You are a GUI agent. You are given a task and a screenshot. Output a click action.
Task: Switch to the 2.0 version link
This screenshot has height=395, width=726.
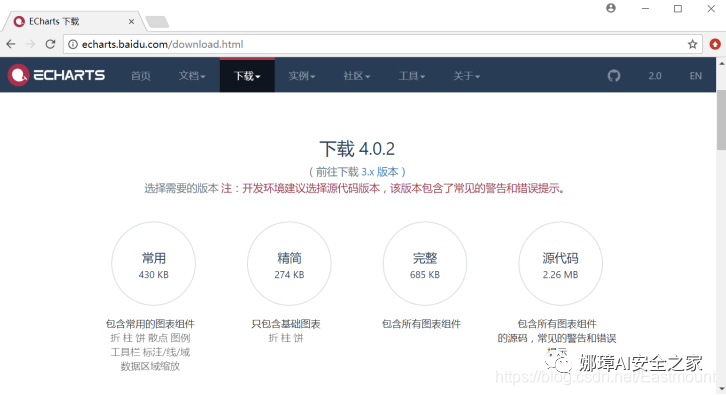pos(655,75)
